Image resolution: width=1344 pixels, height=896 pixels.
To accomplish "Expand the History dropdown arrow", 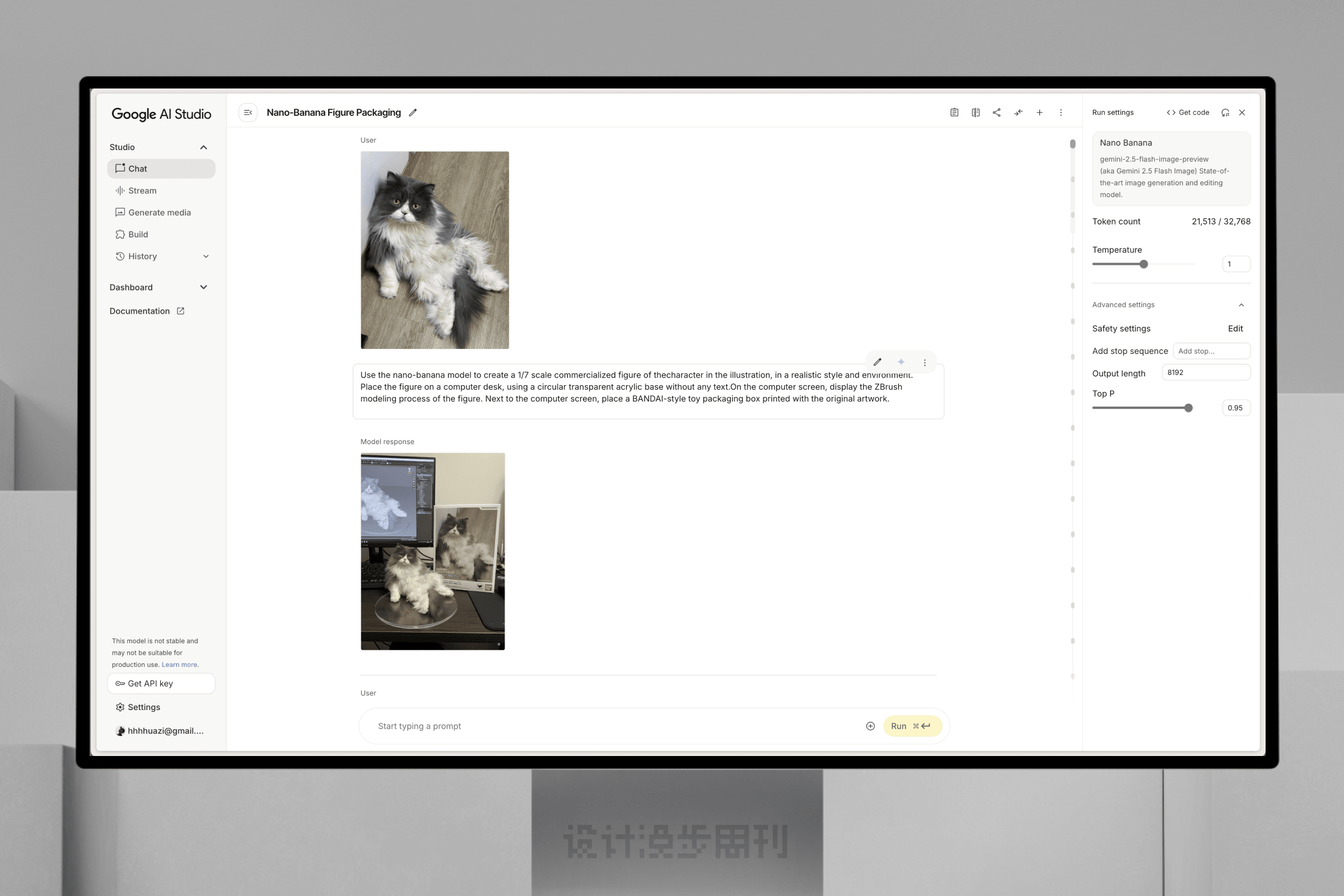I will pos(206,256).
